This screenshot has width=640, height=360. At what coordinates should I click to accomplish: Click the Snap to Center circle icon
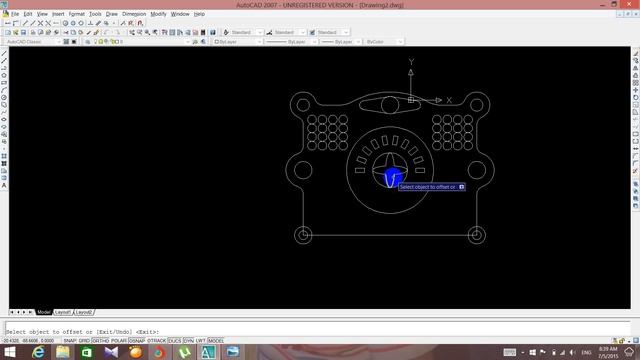(65, 23)
